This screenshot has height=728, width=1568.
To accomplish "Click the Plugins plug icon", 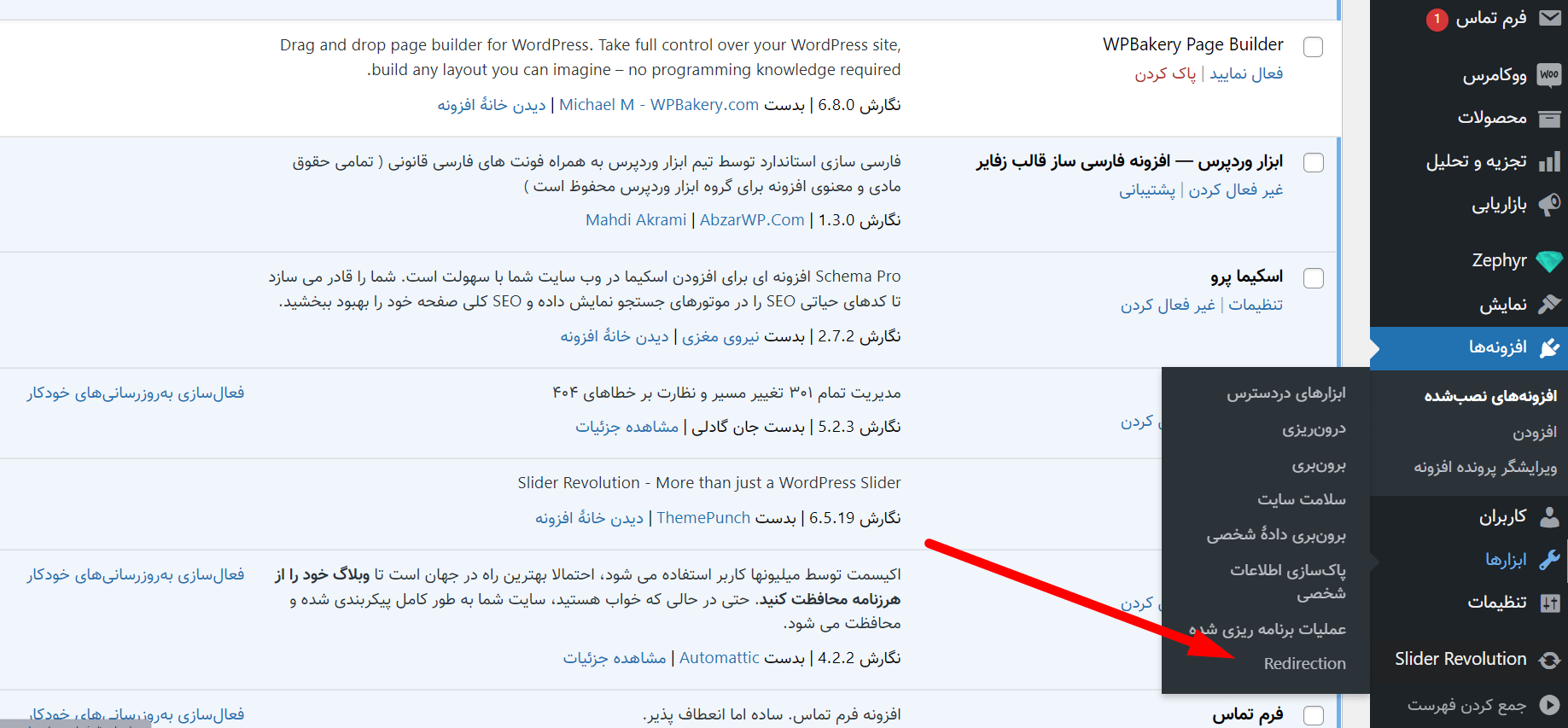I will [x=1549, y=347].
